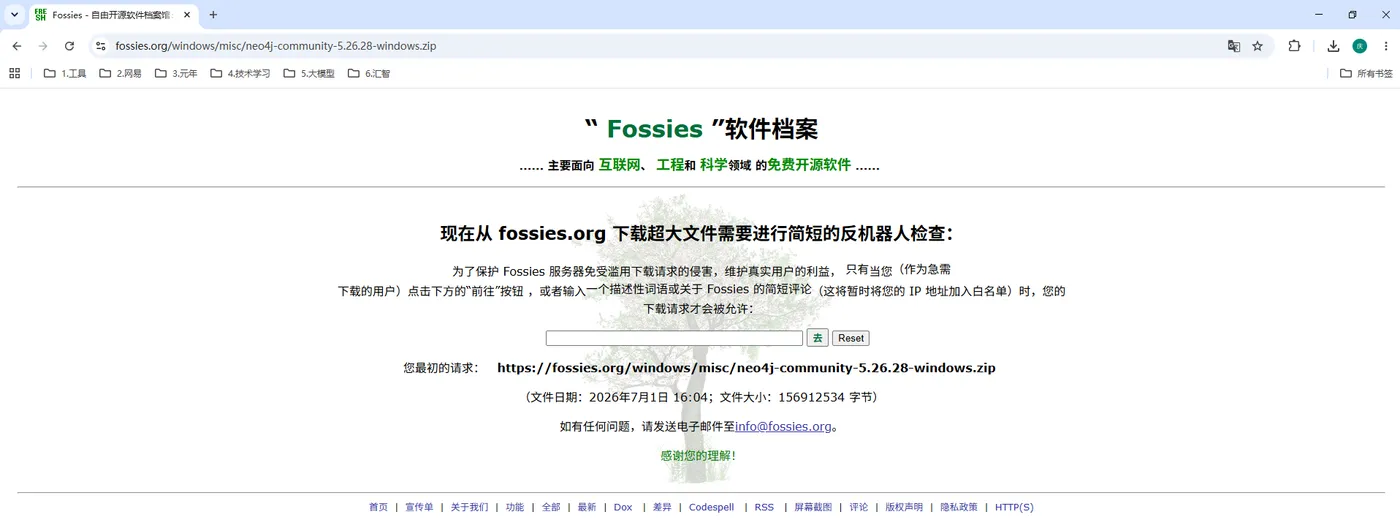This screenshot has width=1400, height=528.
Task: Open the 首页 footer link
Action: (378, 507)
